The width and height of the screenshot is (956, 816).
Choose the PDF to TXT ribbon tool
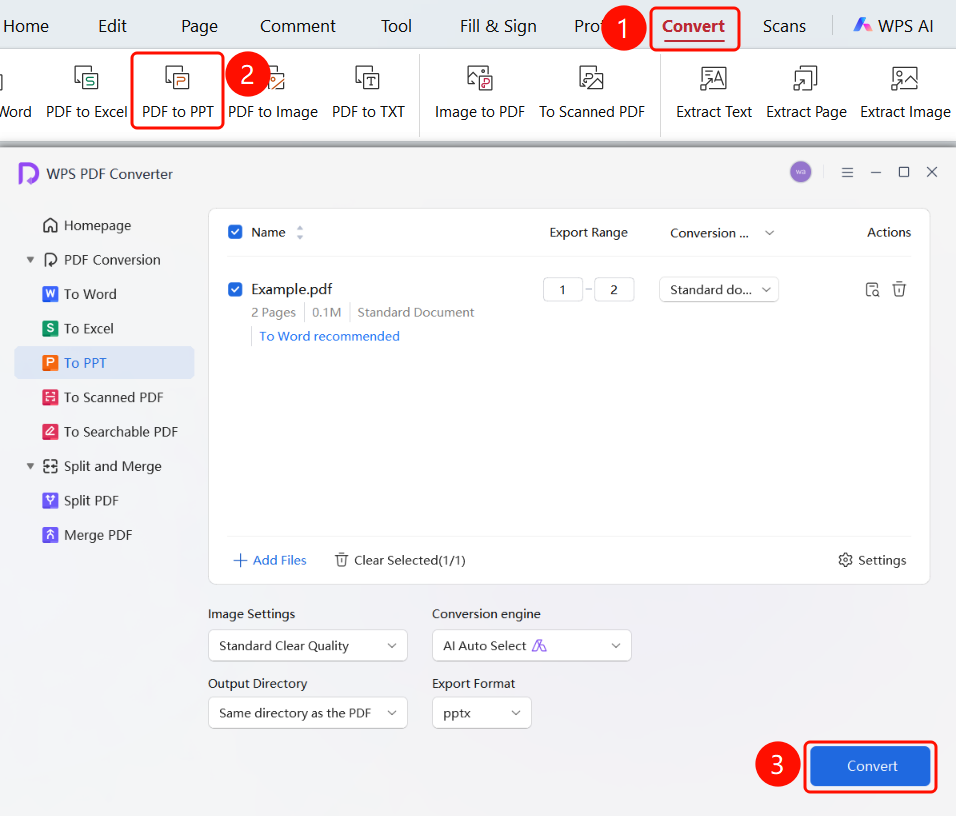pyautogui.click(x=368, y=91)
